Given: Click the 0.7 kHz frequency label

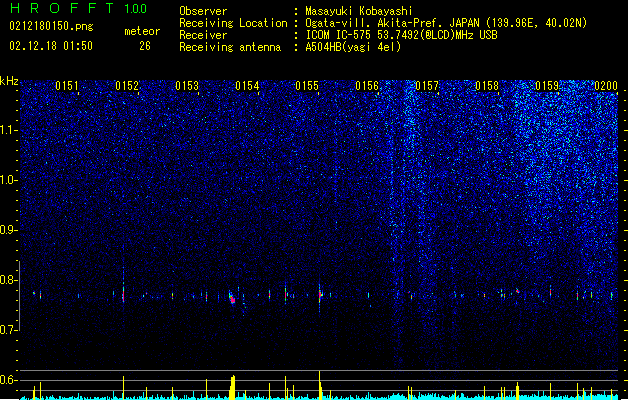Looking at the screenshot, I should (x=8, y=330).
